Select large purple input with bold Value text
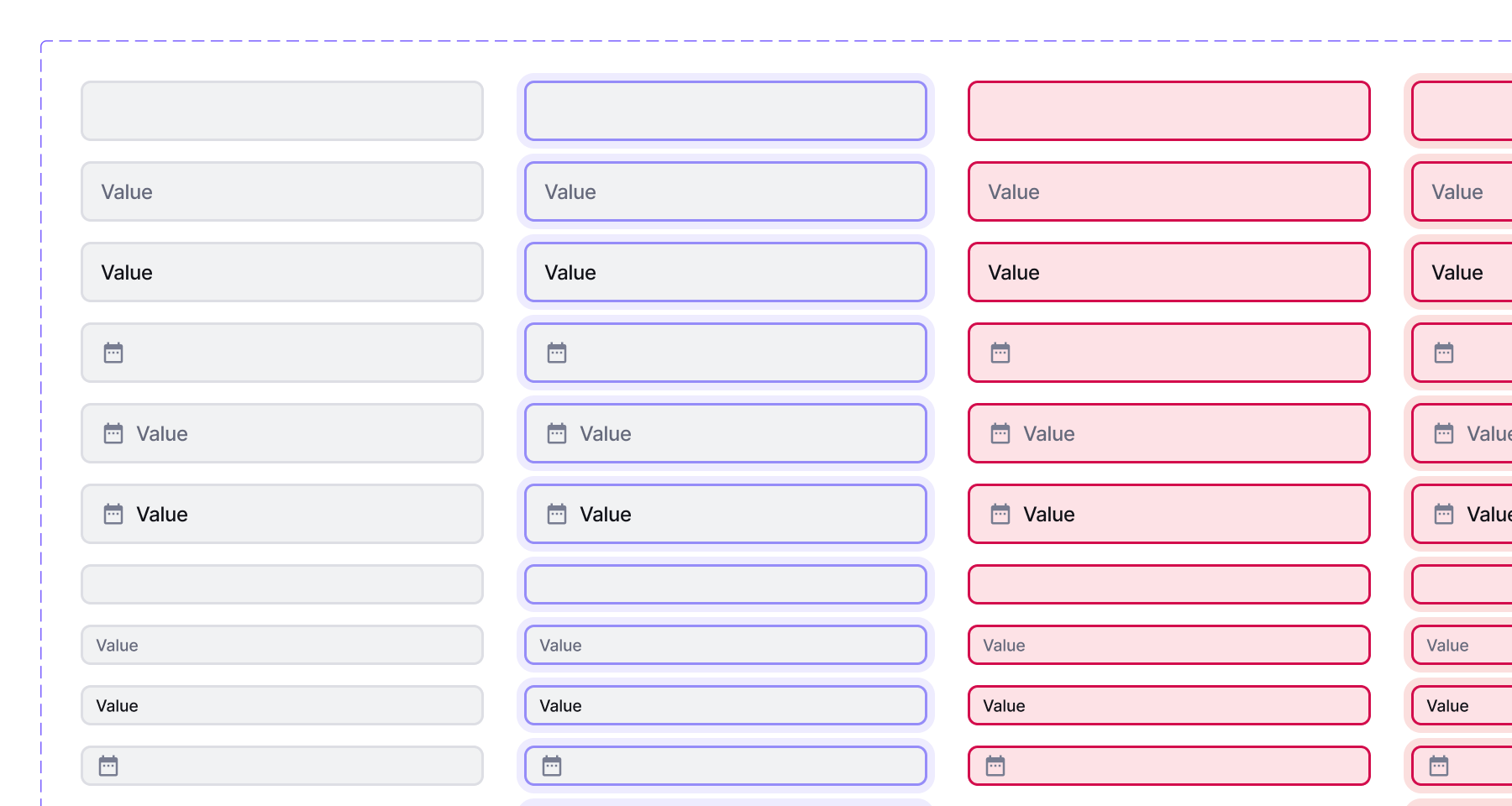 point(726,272)
